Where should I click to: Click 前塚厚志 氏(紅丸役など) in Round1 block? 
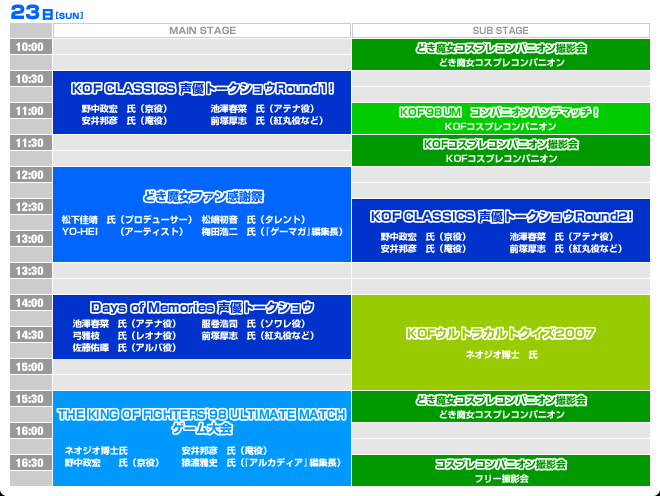click(x=267, y=121)
